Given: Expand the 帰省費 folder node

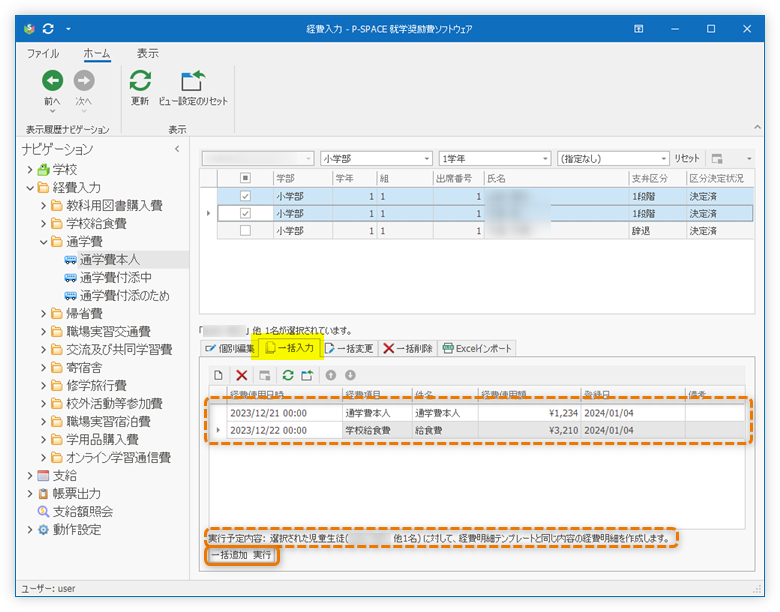Looking at the screenshot, I should (43, 313).
